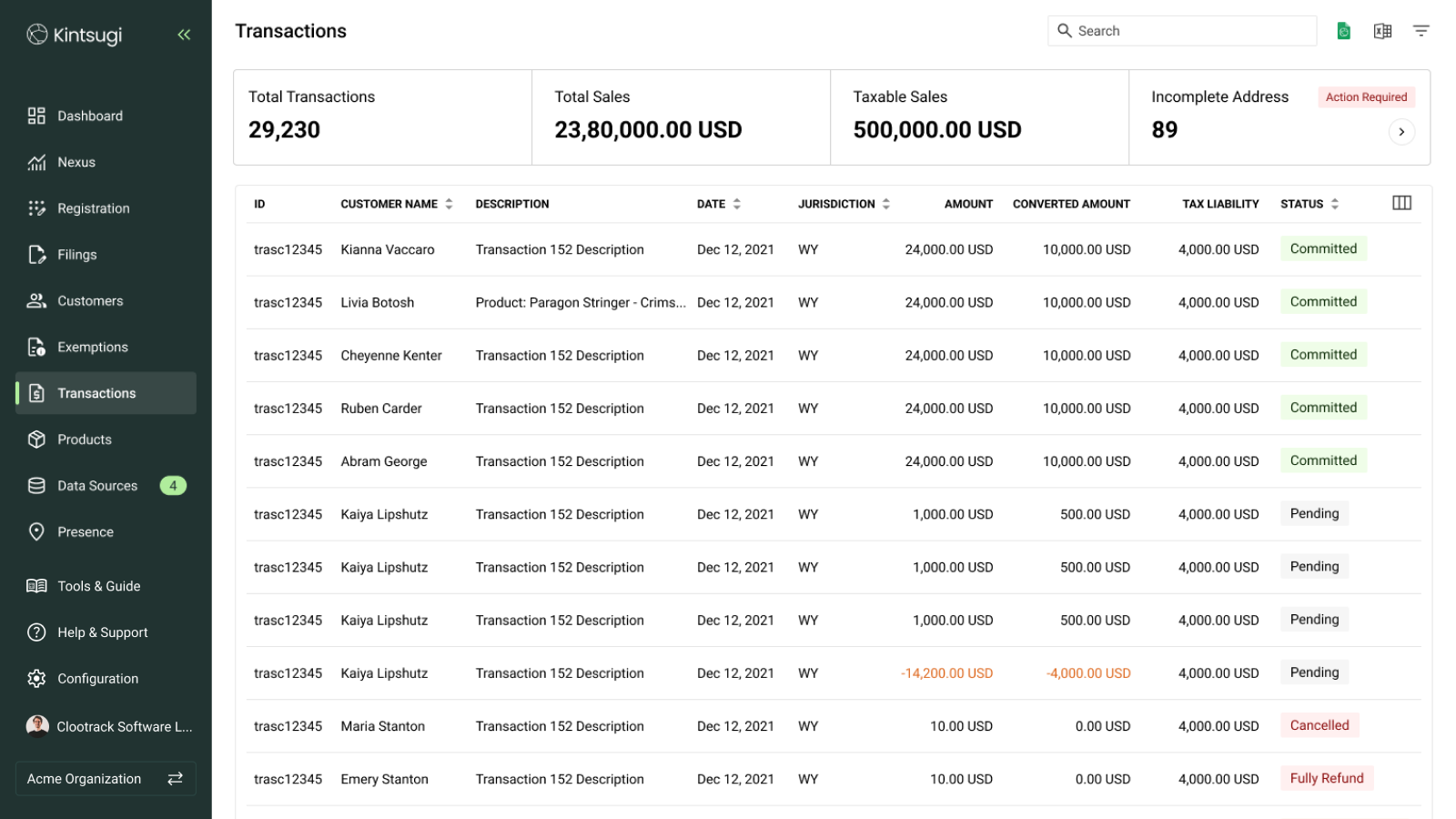This screenshot has height=819, width=1456.
Task: Click the Taxable Sales summary card
Action: (980, 117)
